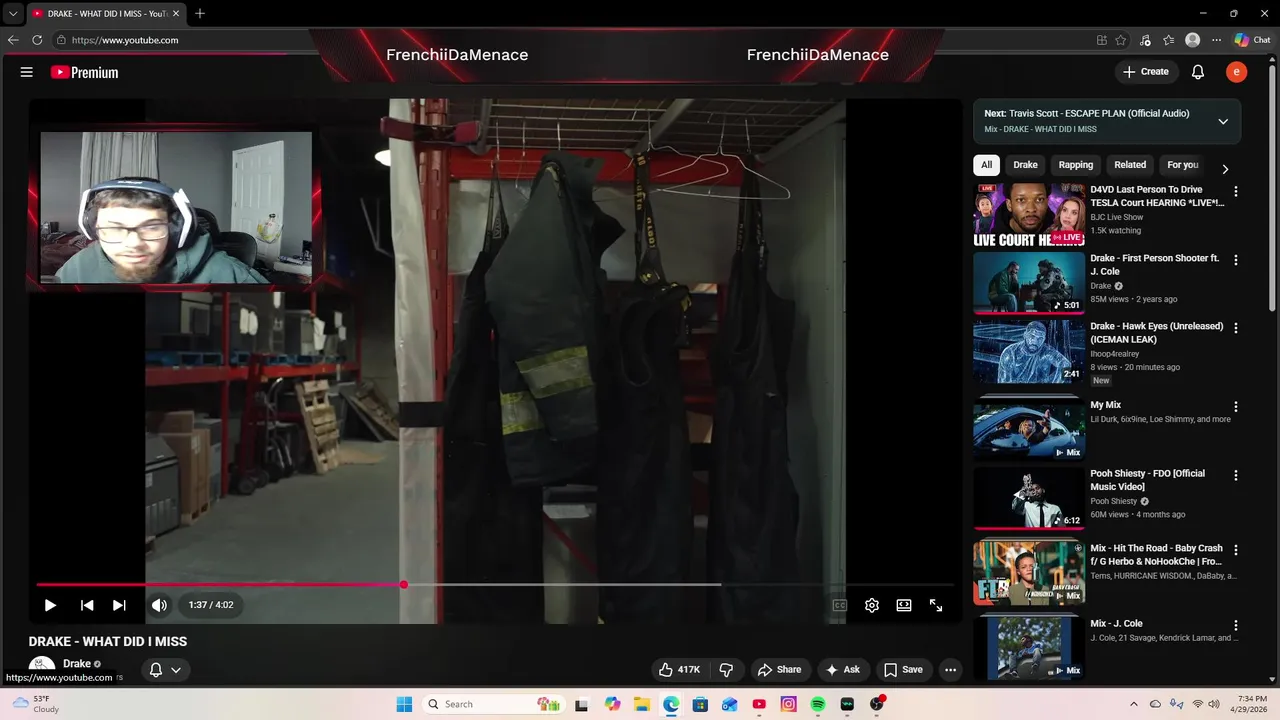Open File Explorer from the taskbar
1280x720 pixels.
point(641,704)
